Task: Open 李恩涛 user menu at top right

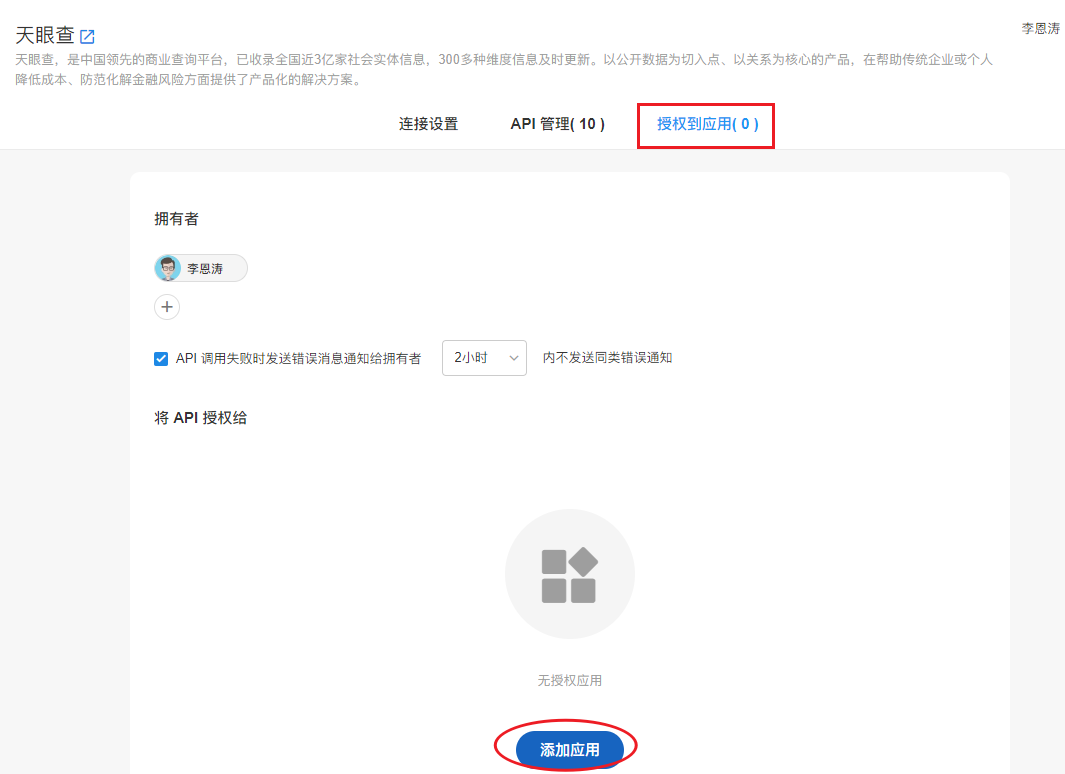Action: [x=1041, y=29]
